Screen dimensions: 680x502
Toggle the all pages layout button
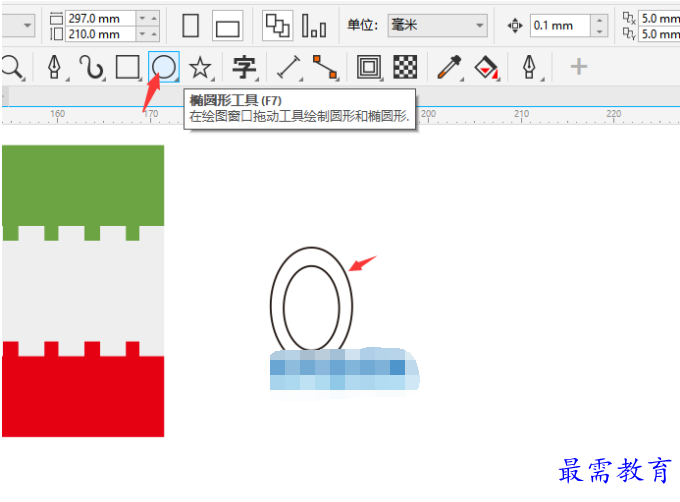[278, 26]
